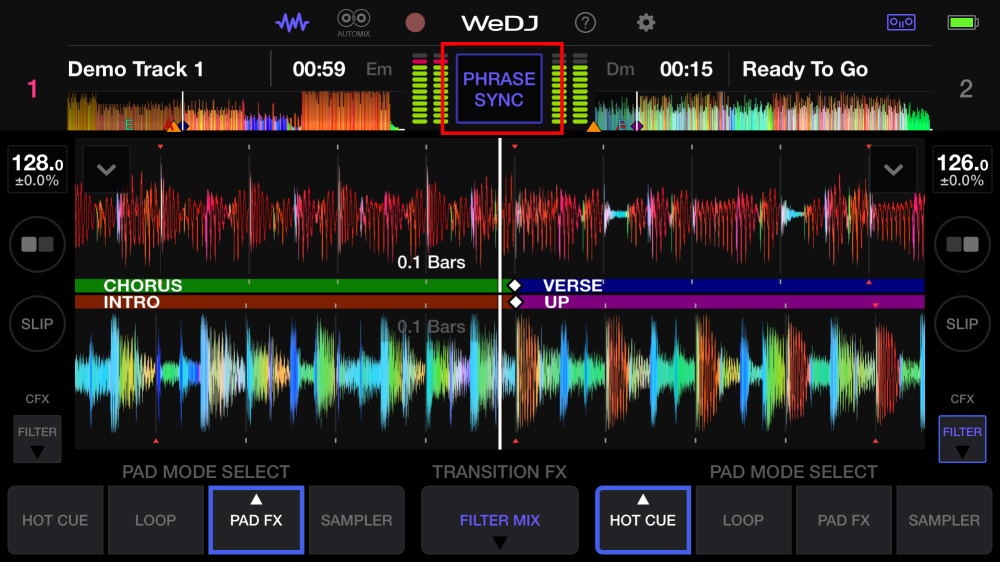Seek in deck 2 overview waveform
Viewport: 1000px width, 562px height.
click(763, 111)
